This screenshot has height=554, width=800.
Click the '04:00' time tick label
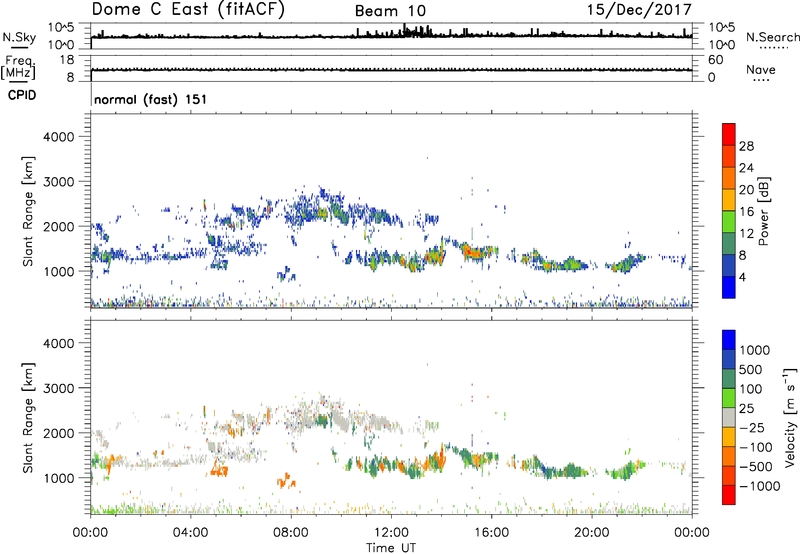click(191, 533)
